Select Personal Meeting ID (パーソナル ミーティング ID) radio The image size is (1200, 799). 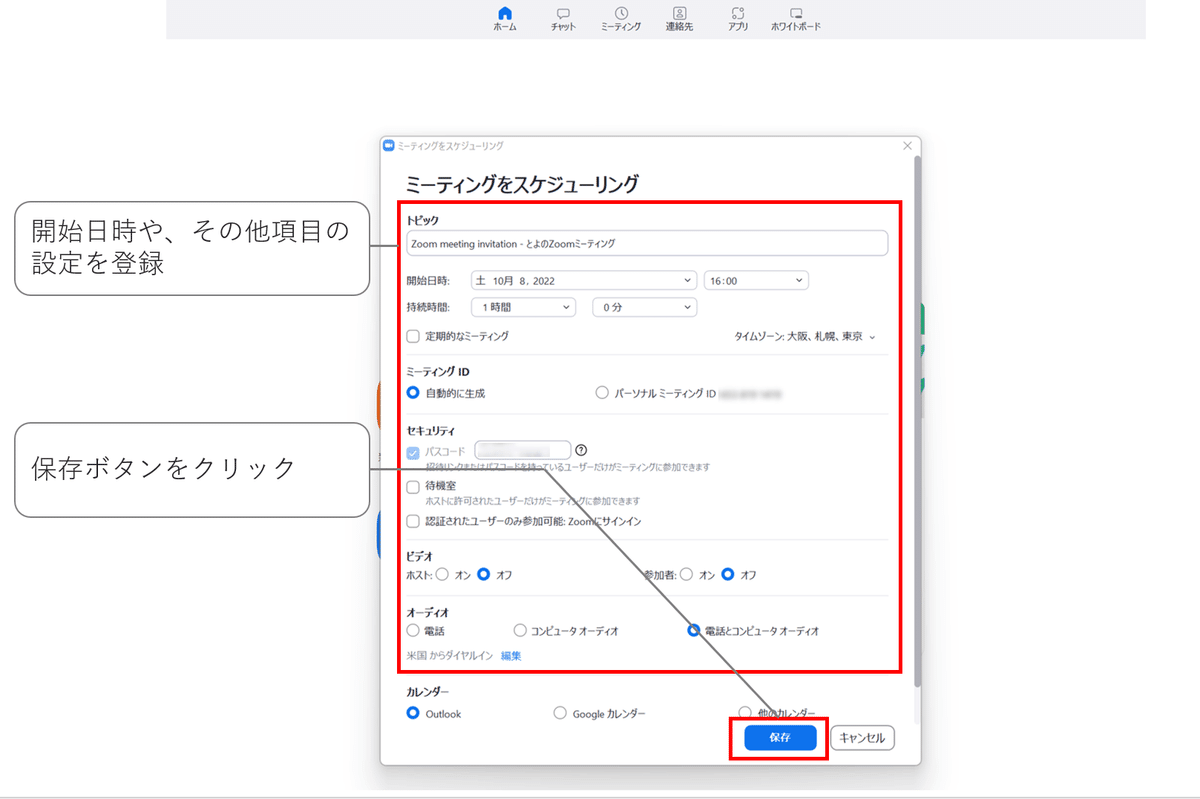click(602, 393)
